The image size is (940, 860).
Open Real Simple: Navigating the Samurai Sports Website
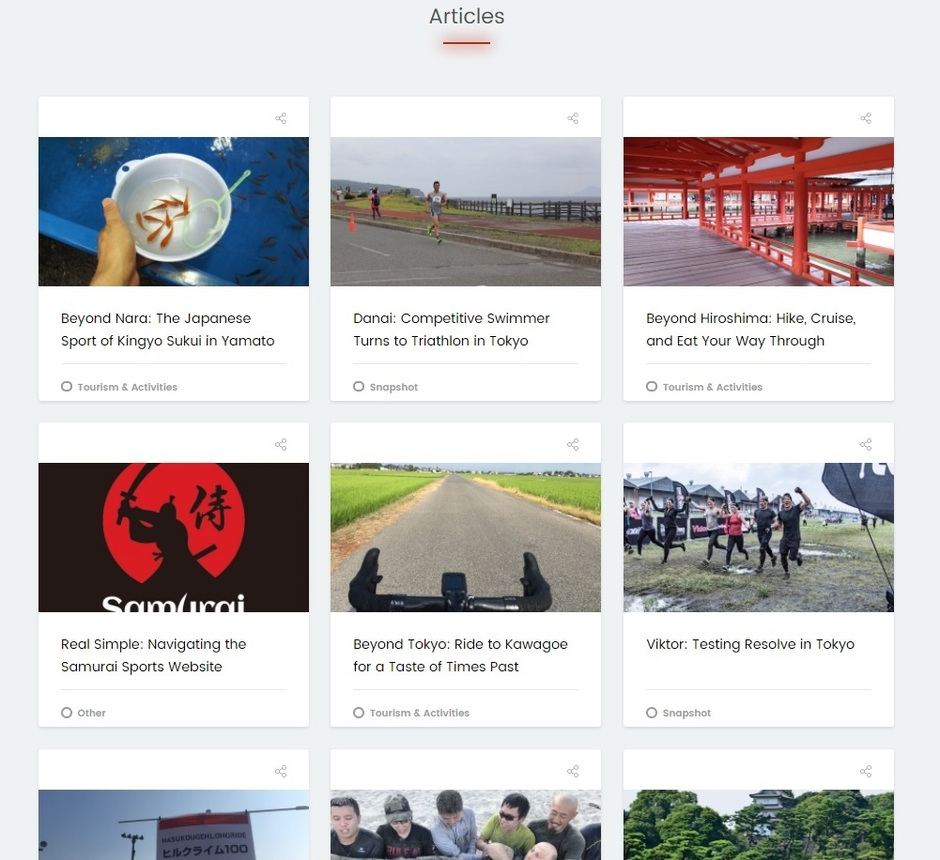pyautogui.click(x=153, y=655)
